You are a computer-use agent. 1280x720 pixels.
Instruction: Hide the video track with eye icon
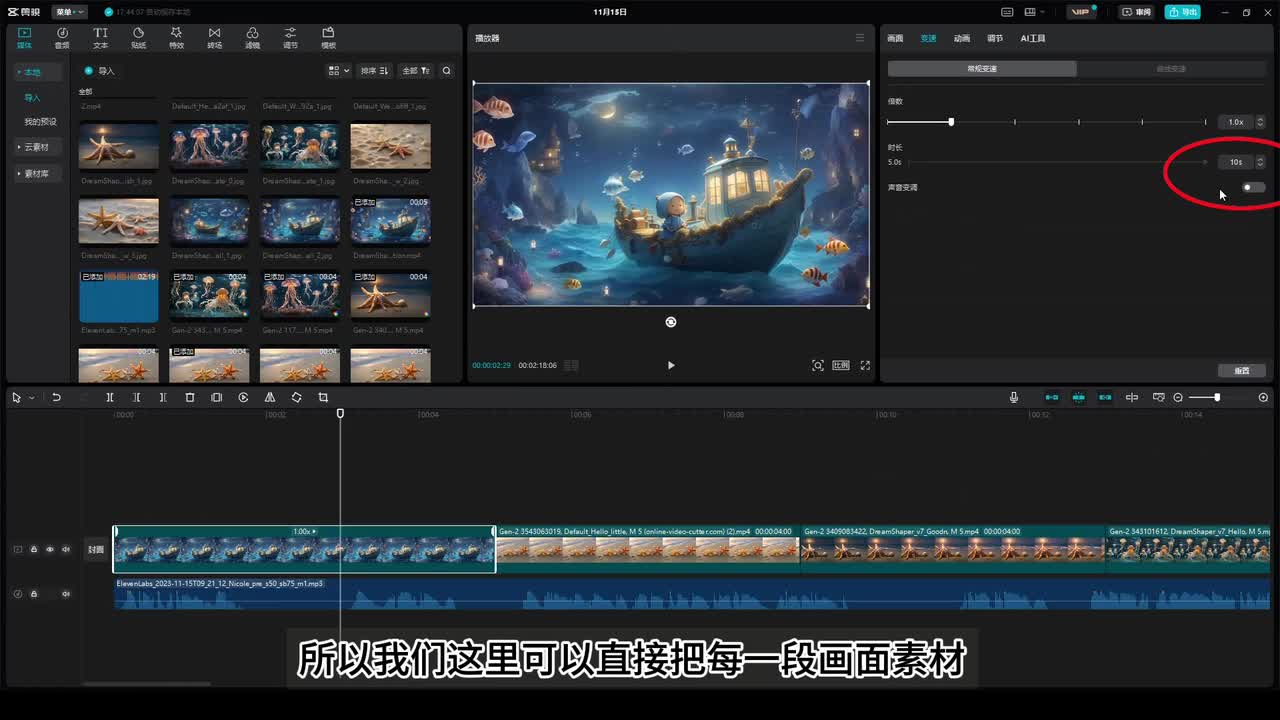(x=50, y=549)
